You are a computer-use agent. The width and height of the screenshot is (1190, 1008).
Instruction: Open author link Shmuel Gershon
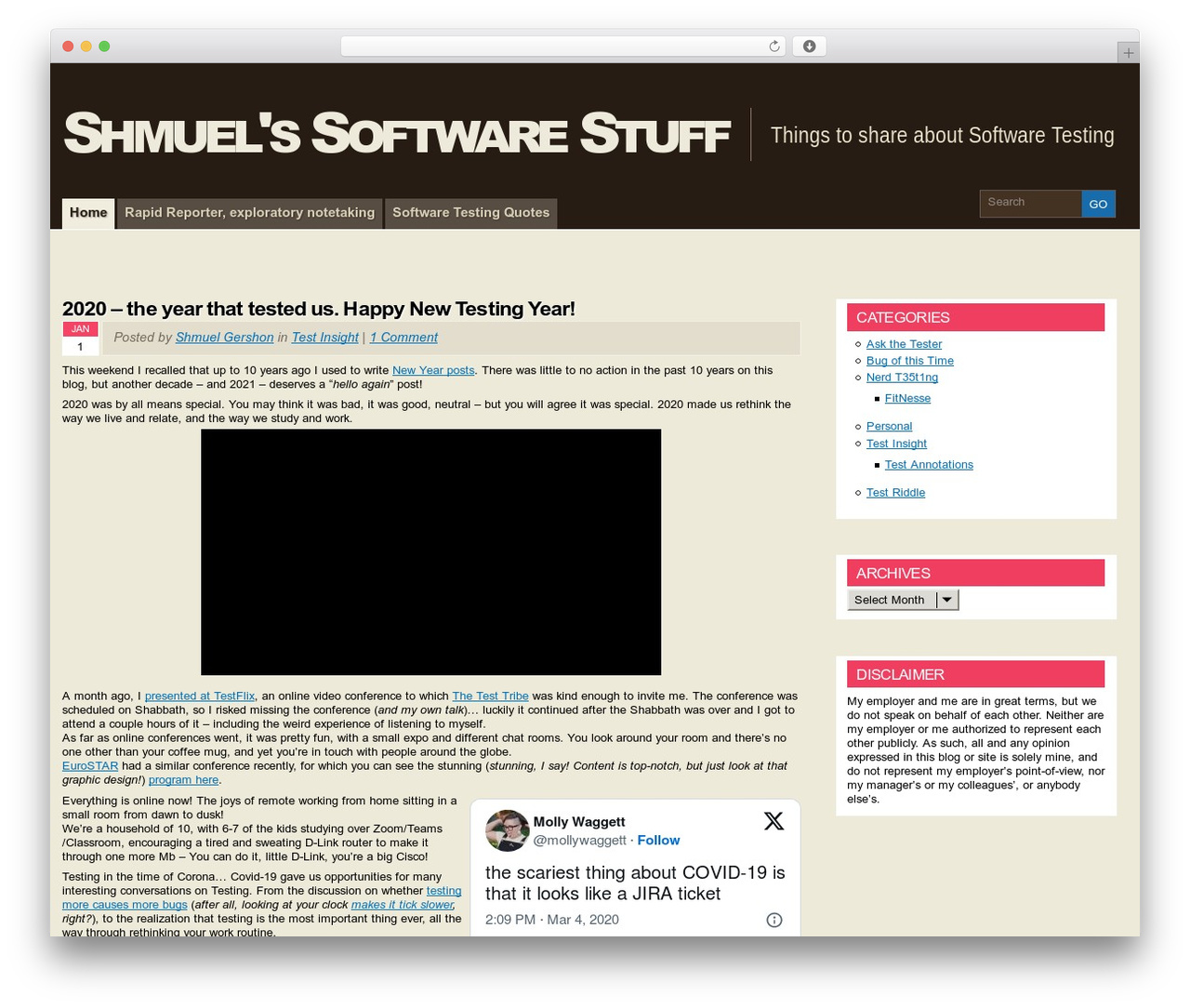pos(224,338)
